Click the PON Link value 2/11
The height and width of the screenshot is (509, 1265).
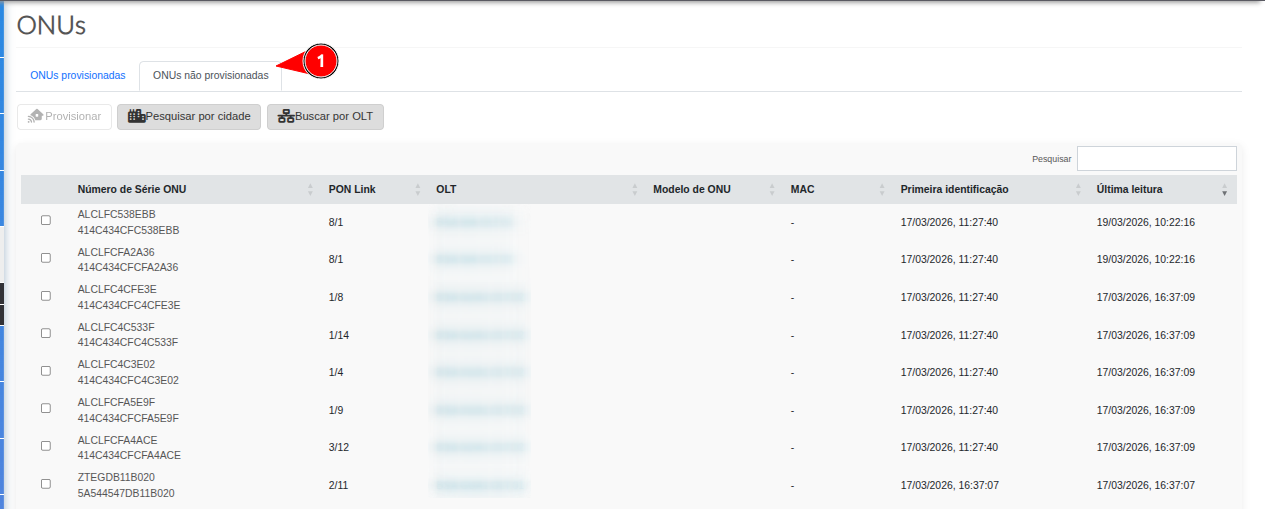[x=339, y=485]
